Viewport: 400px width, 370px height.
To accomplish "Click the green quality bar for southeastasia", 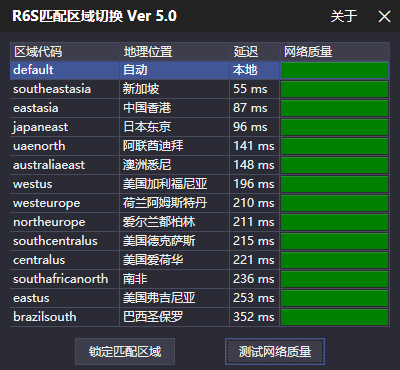I will click(x=335, y=89).
